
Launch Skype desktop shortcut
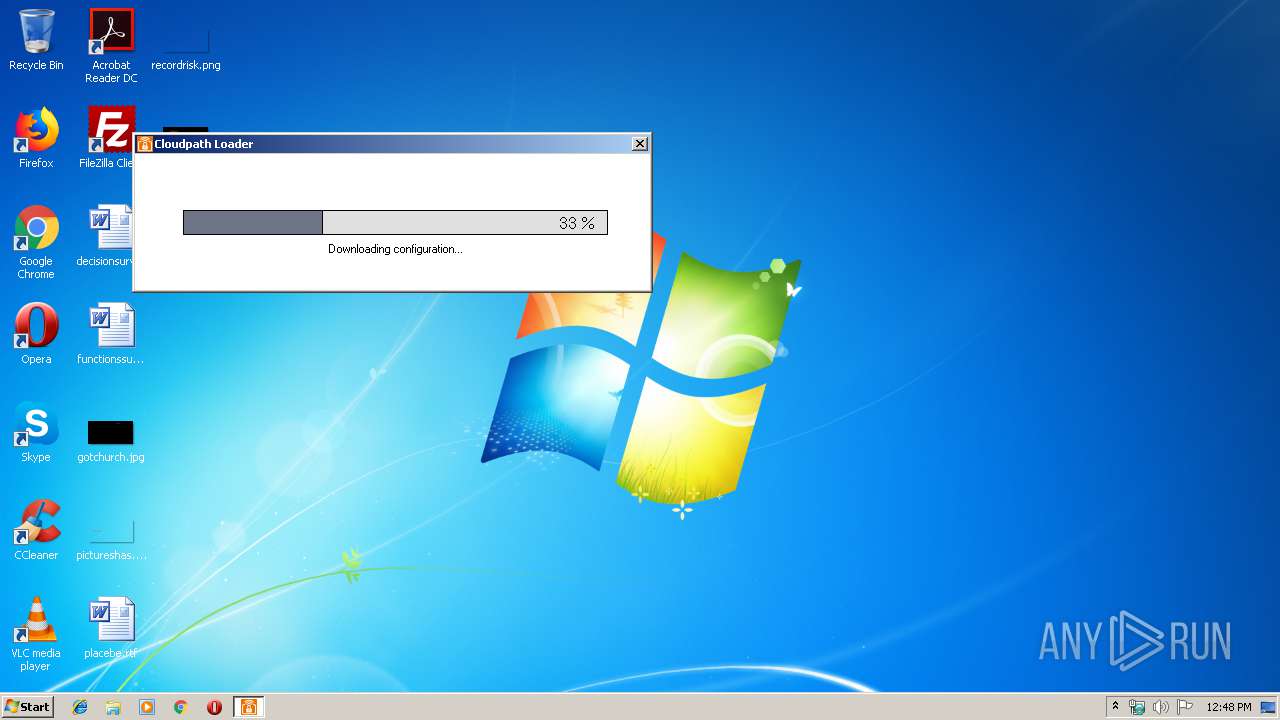pos(36,432)
